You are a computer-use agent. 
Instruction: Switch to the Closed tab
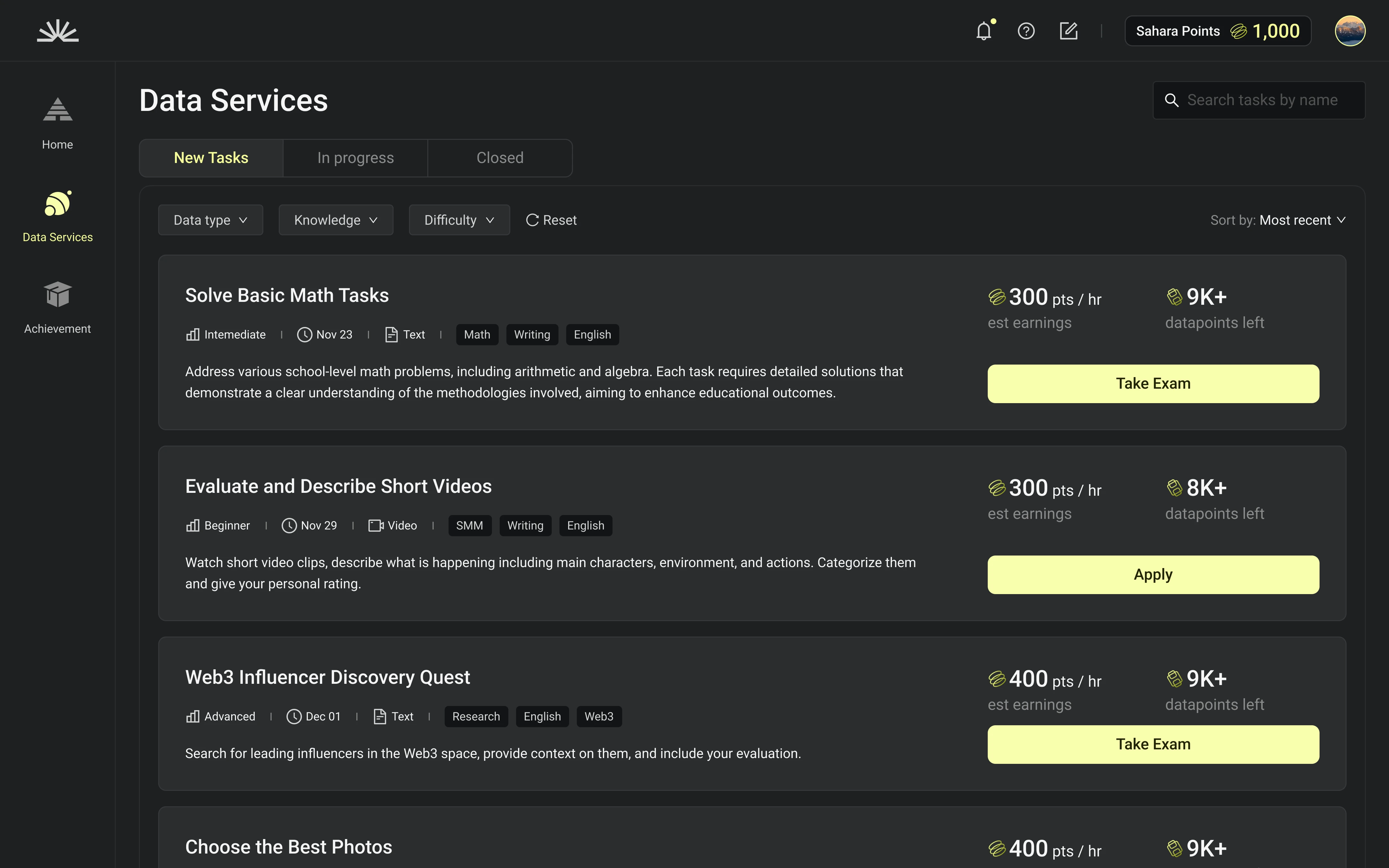[x=499, y=158]
